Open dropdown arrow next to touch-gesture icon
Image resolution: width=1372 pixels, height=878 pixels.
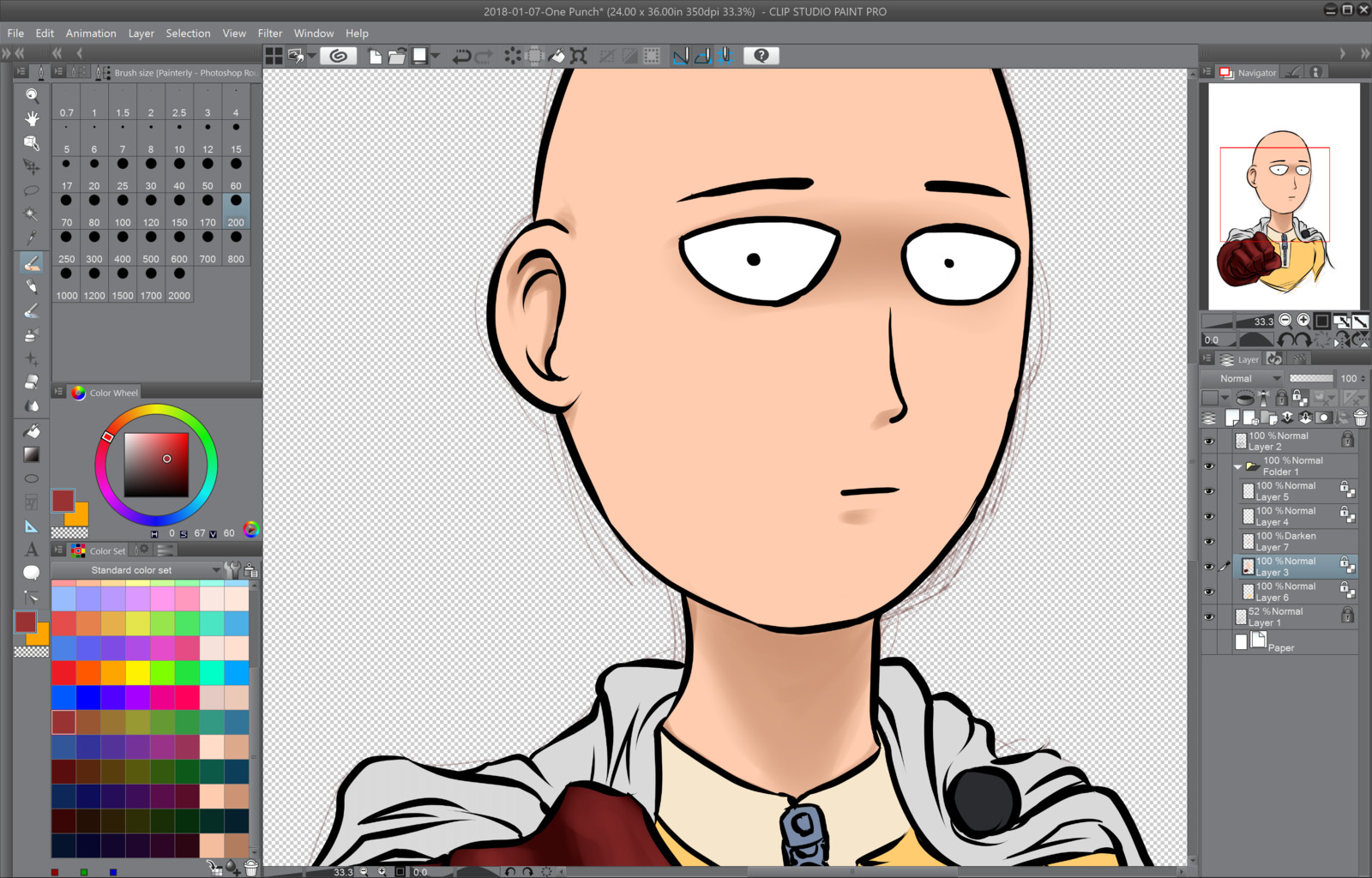coord(312,56)
